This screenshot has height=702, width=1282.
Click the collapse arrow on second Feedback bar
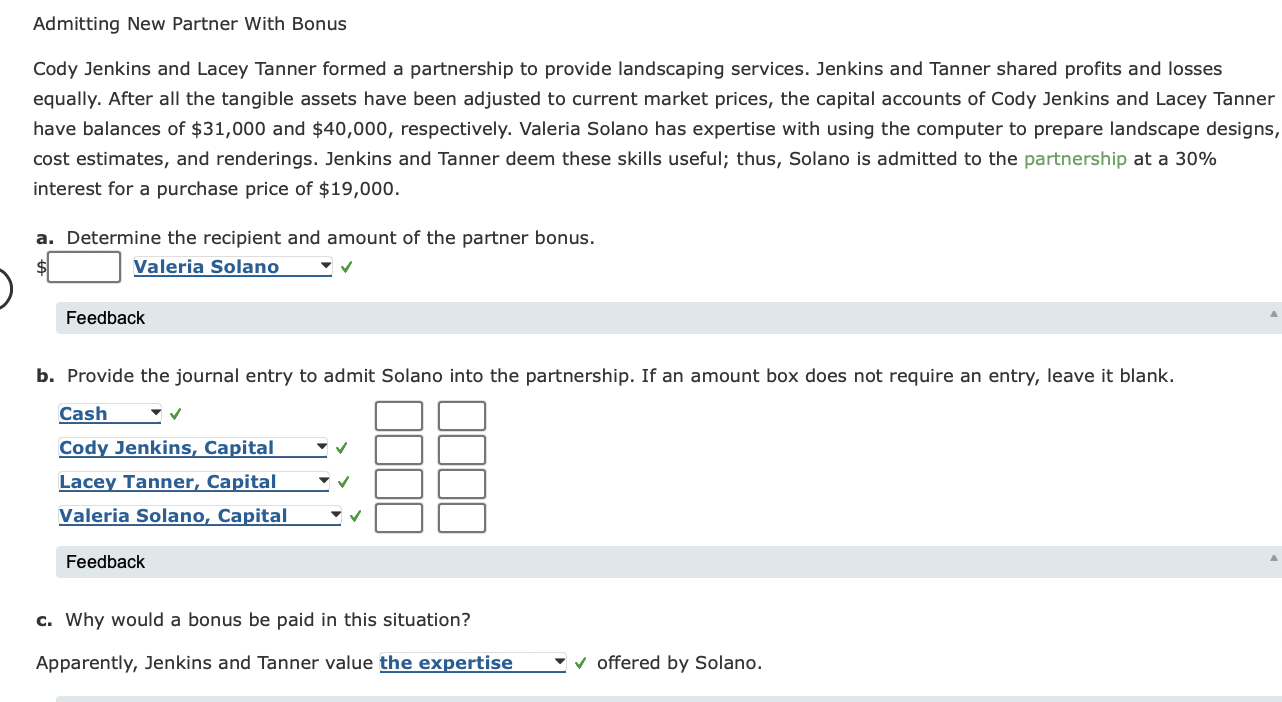1273,558
